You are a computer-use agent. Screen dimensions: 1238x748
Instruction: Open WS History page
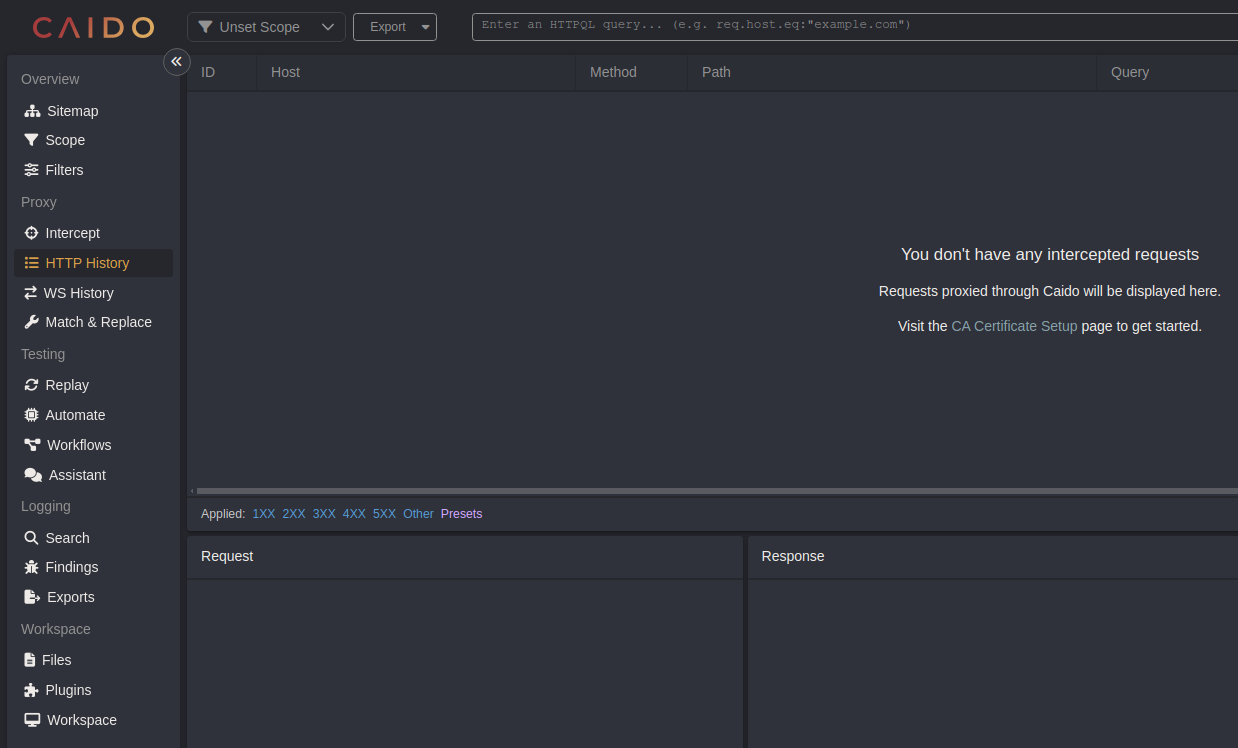93,293
